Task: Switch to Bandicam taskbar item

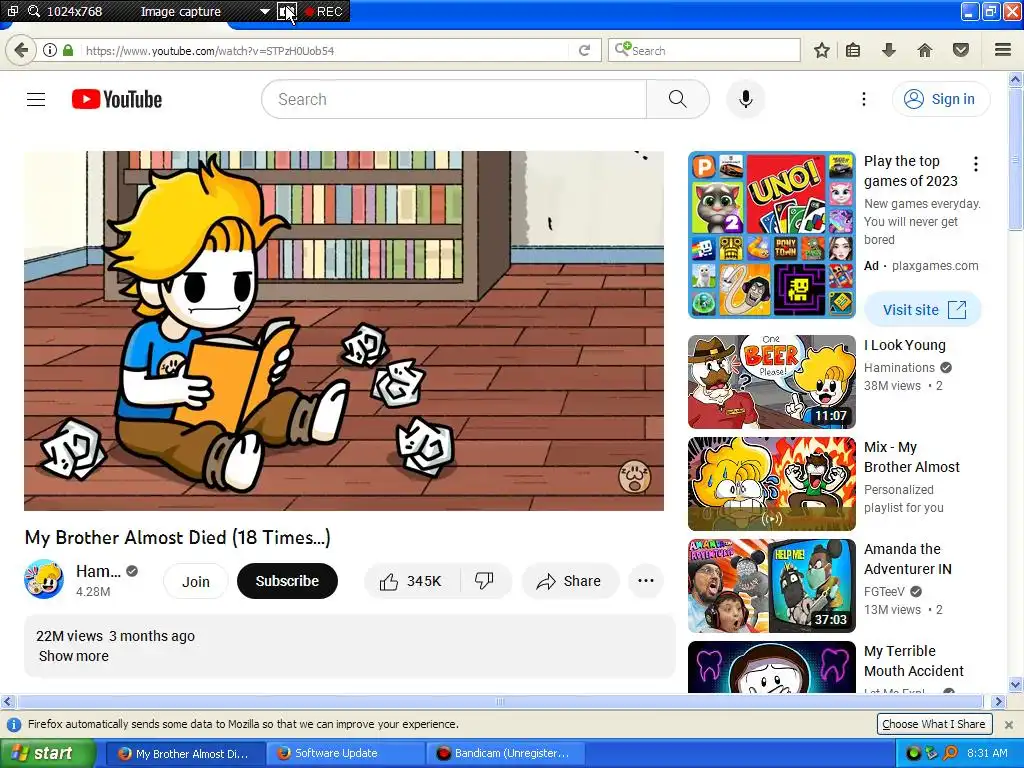Action: 505,753
